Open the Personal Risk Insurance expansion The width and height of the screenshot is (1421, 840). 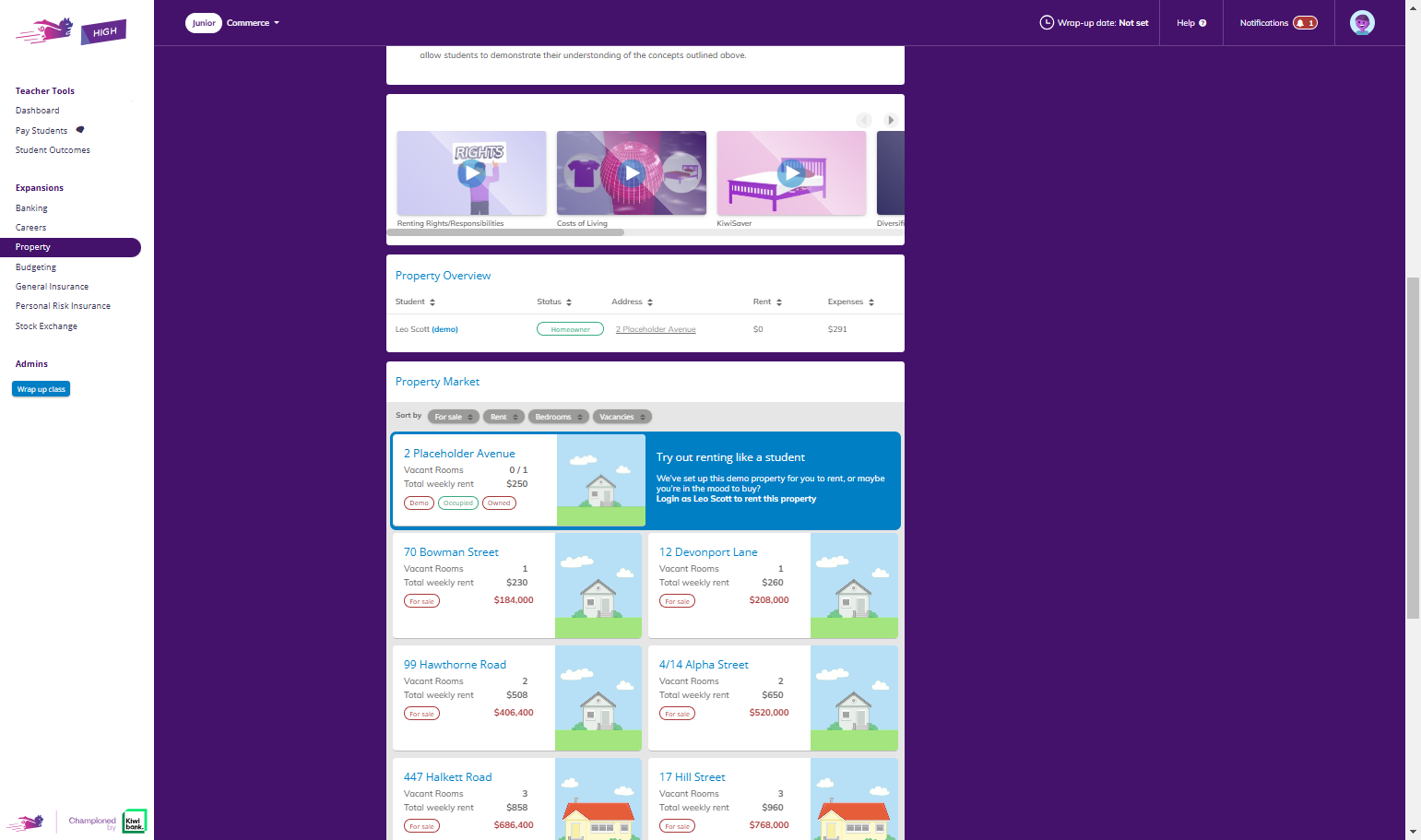pyautogui.click(x=63, y=306)
